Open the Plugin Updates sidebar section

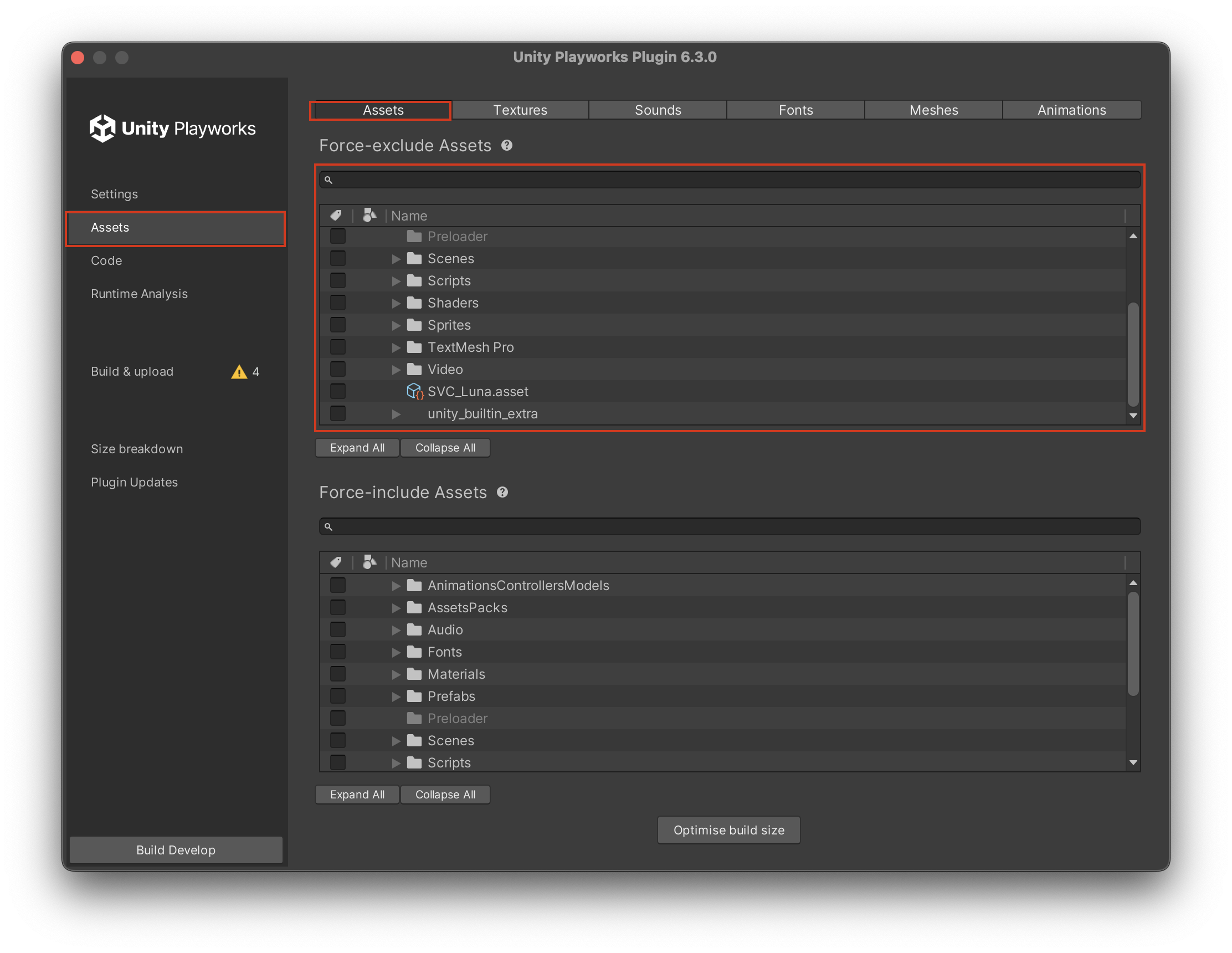[176, 483]
